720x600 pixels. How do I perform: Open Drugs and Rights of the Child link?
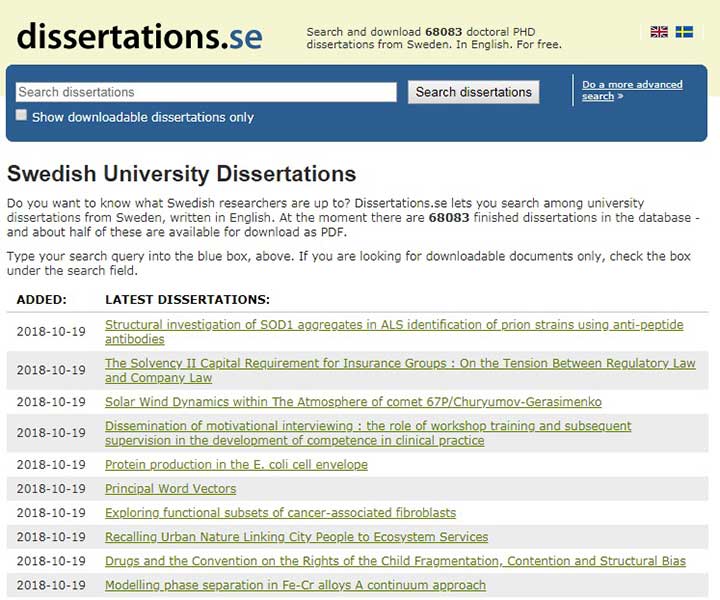coord(395,561)
